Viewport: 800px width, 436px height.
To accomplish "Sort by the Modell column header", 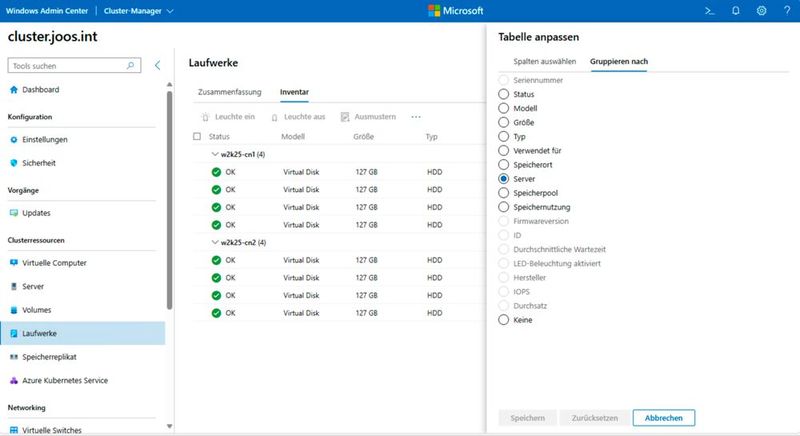I will 293,137.
